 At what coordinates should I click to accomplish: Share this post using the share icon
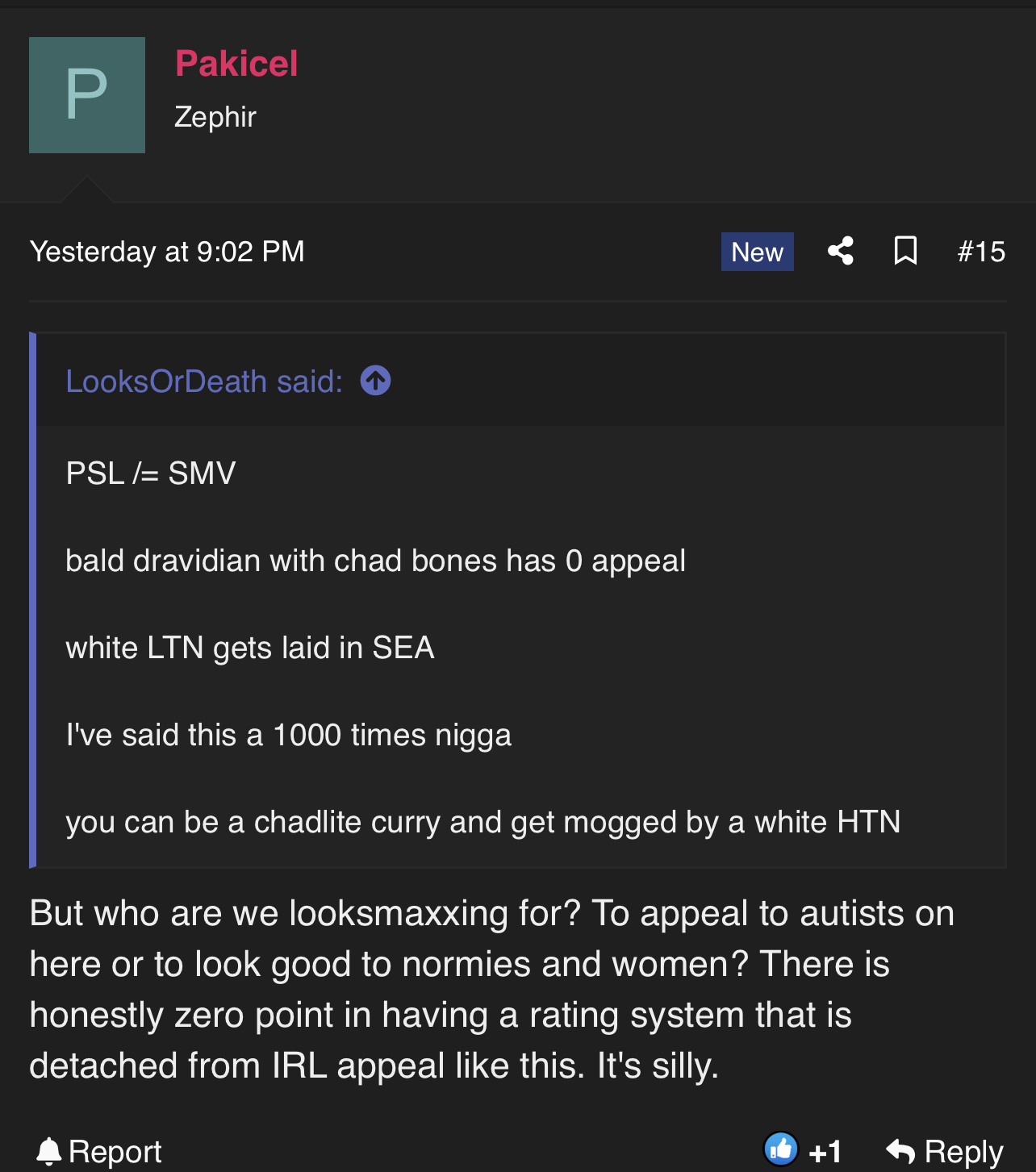click(841, 251)
